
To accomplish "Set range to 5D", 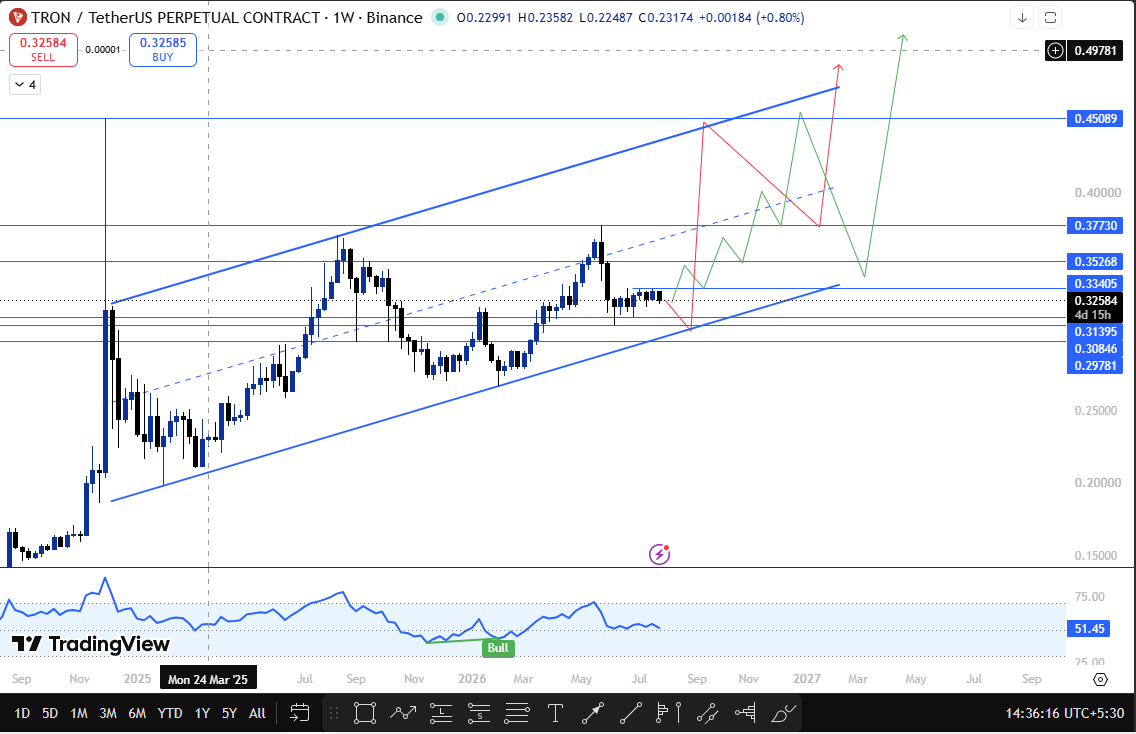I will (x=49, y=713).
